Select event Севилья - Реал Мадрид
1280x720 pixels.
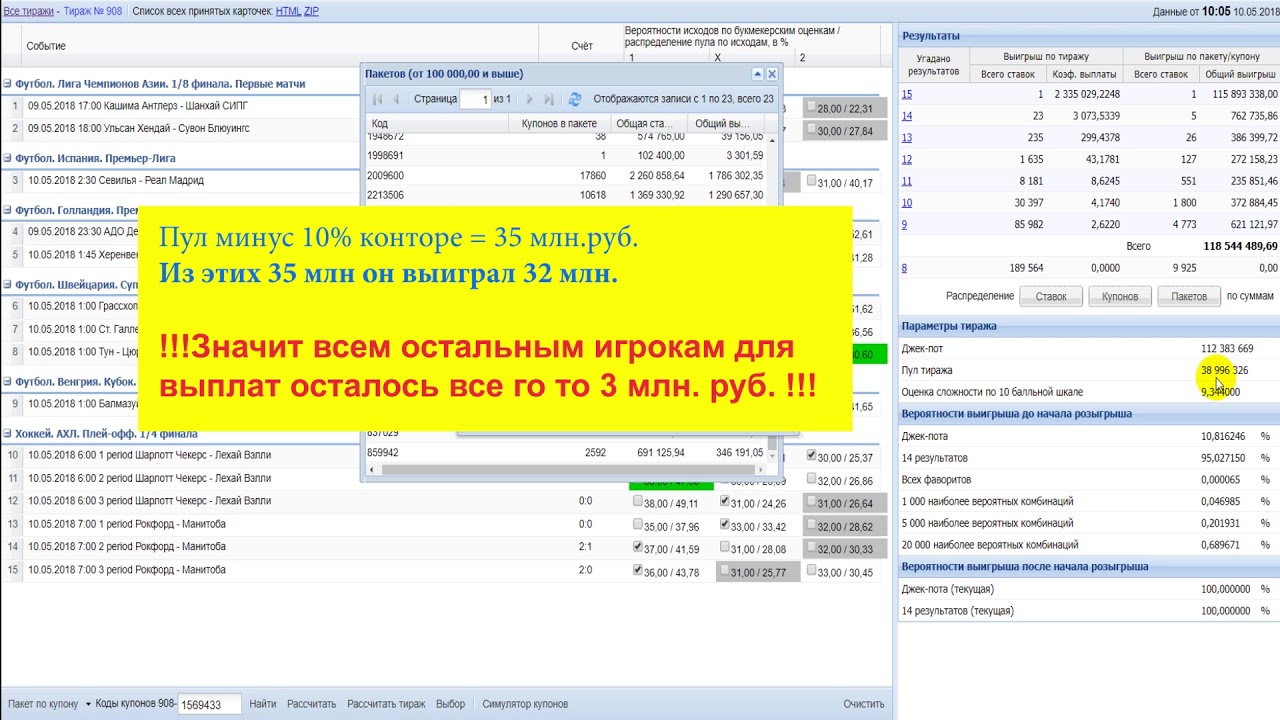point(116,181)
